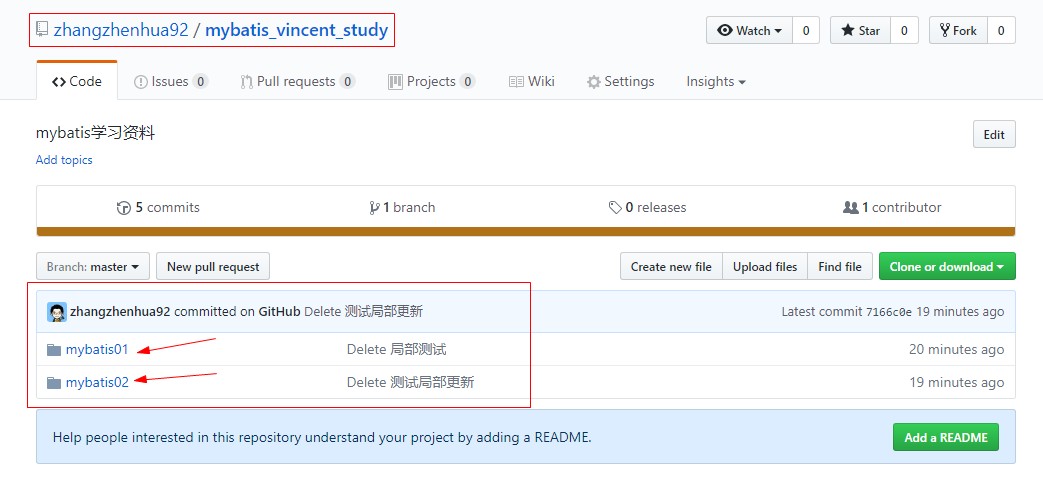Image resolution: width=1043 pixels, height=478 pixels.
Task: Click Add a README button
Action: tap(945, 437)
